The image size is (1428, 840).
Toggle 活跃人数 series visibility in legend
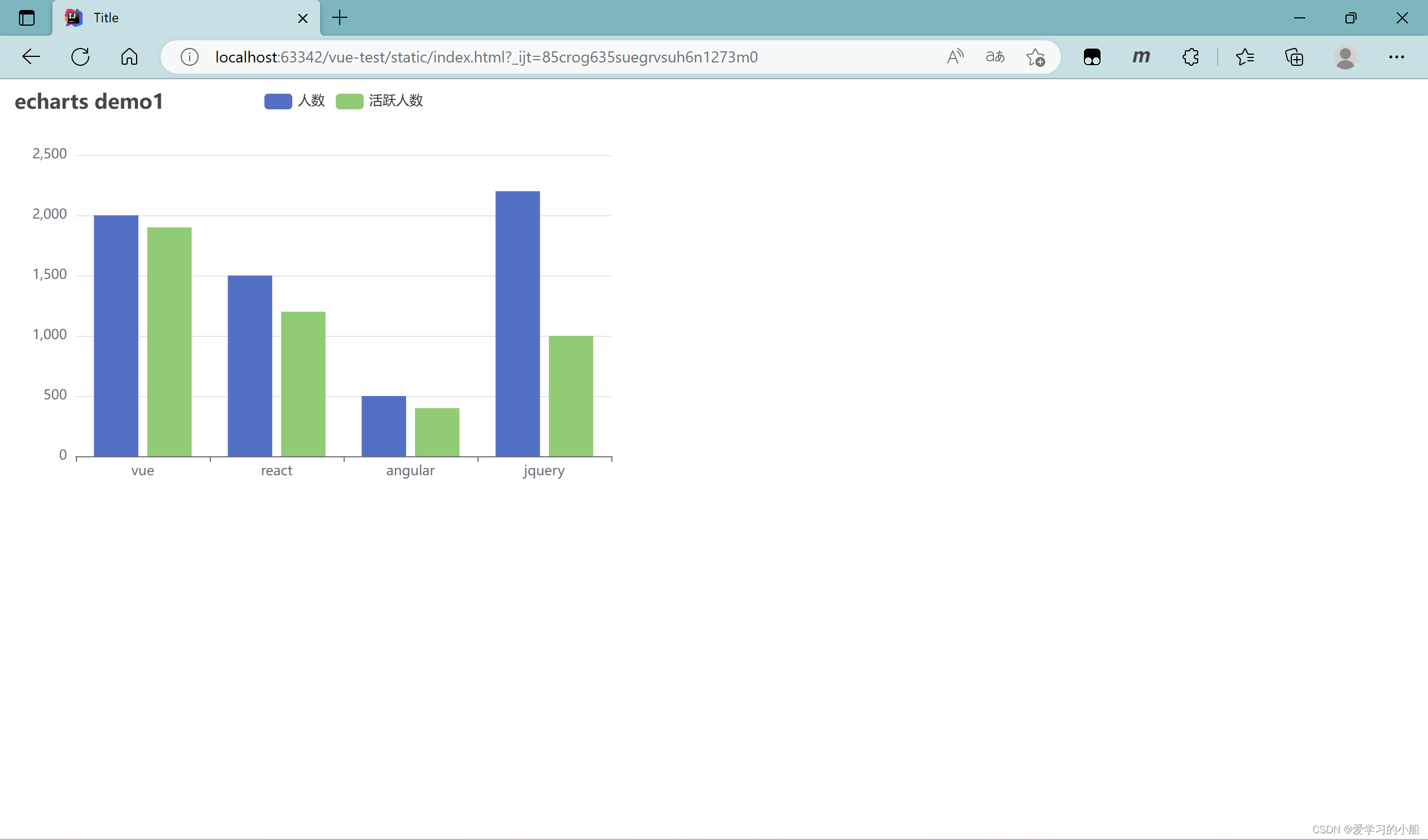tap(380, 100)
